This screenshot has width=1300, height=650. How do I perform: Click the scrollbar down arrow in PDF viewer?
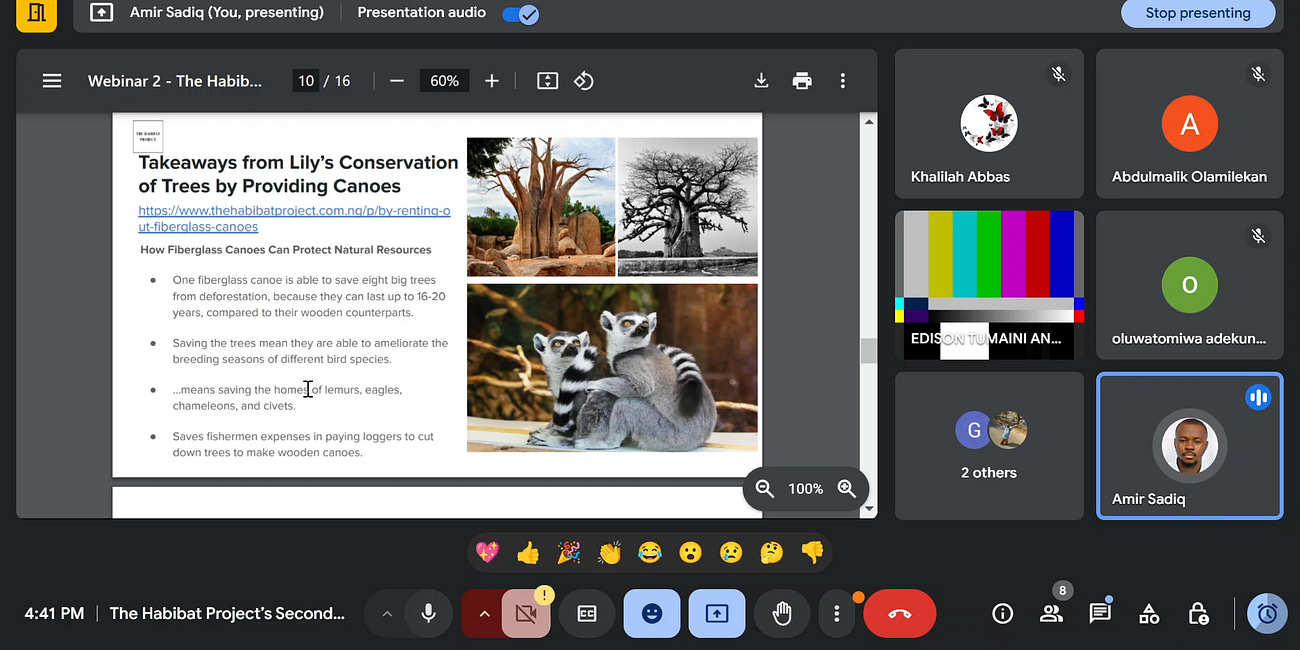coord(868,510)
